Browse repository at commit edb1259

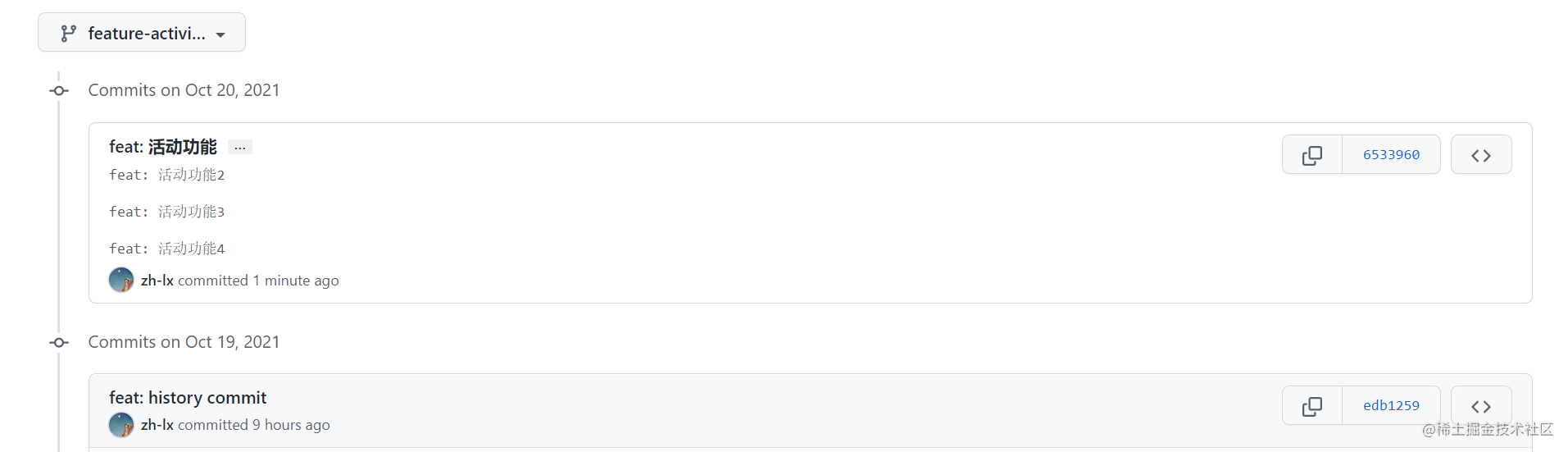[1481, 406]
